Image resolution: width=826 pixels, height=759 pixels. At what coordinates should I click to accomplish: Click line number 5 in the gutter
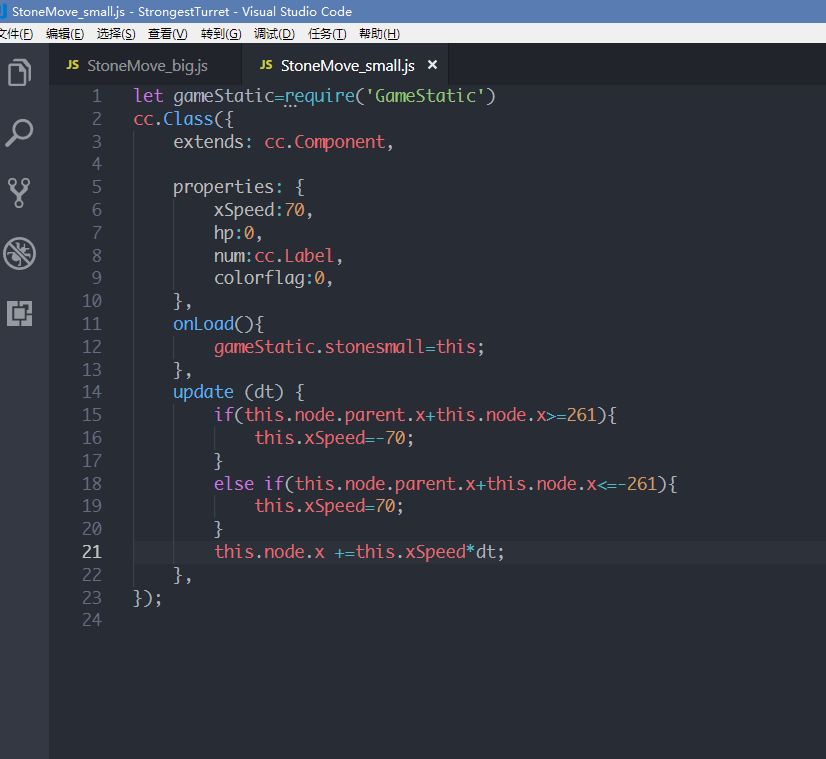(97, 187)
